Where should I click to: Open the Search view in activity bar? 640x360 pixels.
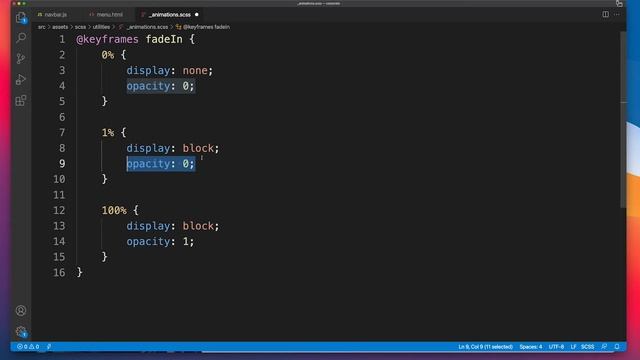pyautogui.click(x=21, y=38)
